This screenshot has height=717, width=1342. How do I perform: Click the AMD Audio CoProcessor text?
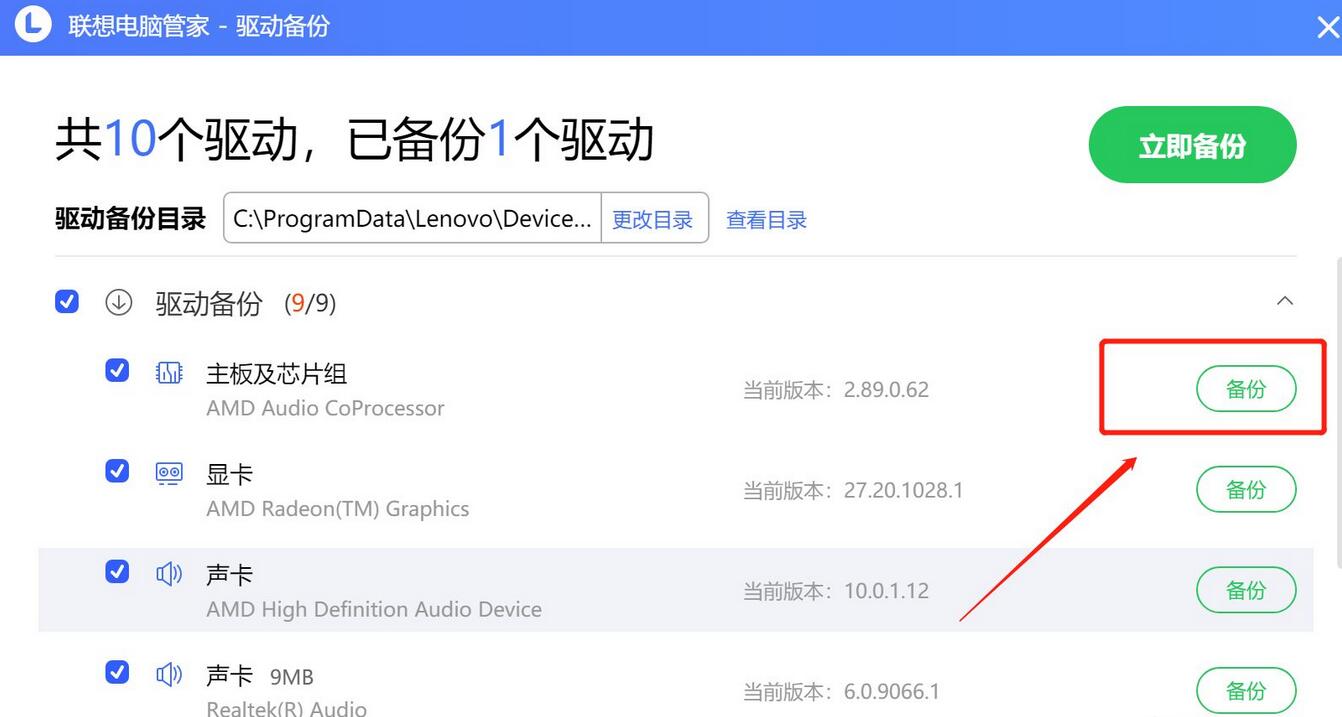(325, 408)
